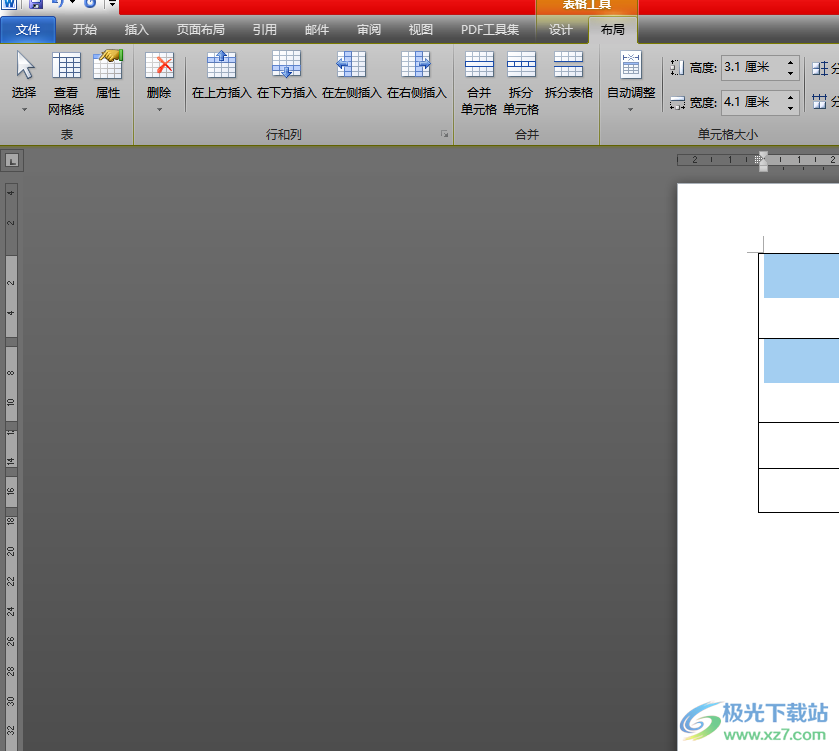This screenshot has width=839, height=751.
Task: Click the row height icon beside 高度
Action: coord(677,67)
